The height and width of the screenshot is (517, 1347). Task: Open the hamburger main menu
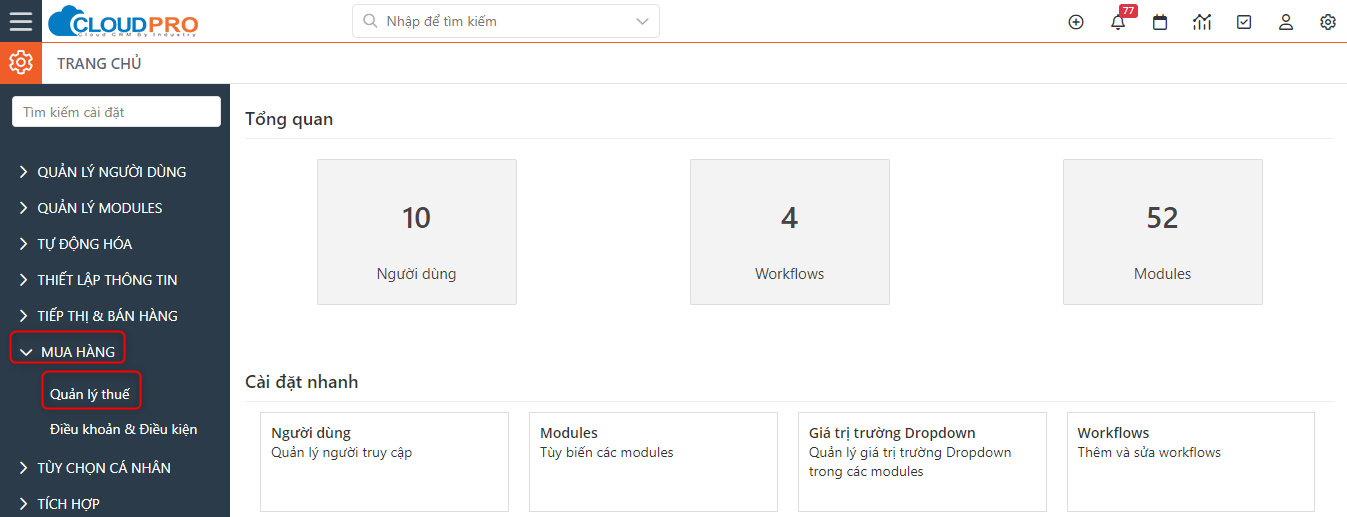point(20,21)
